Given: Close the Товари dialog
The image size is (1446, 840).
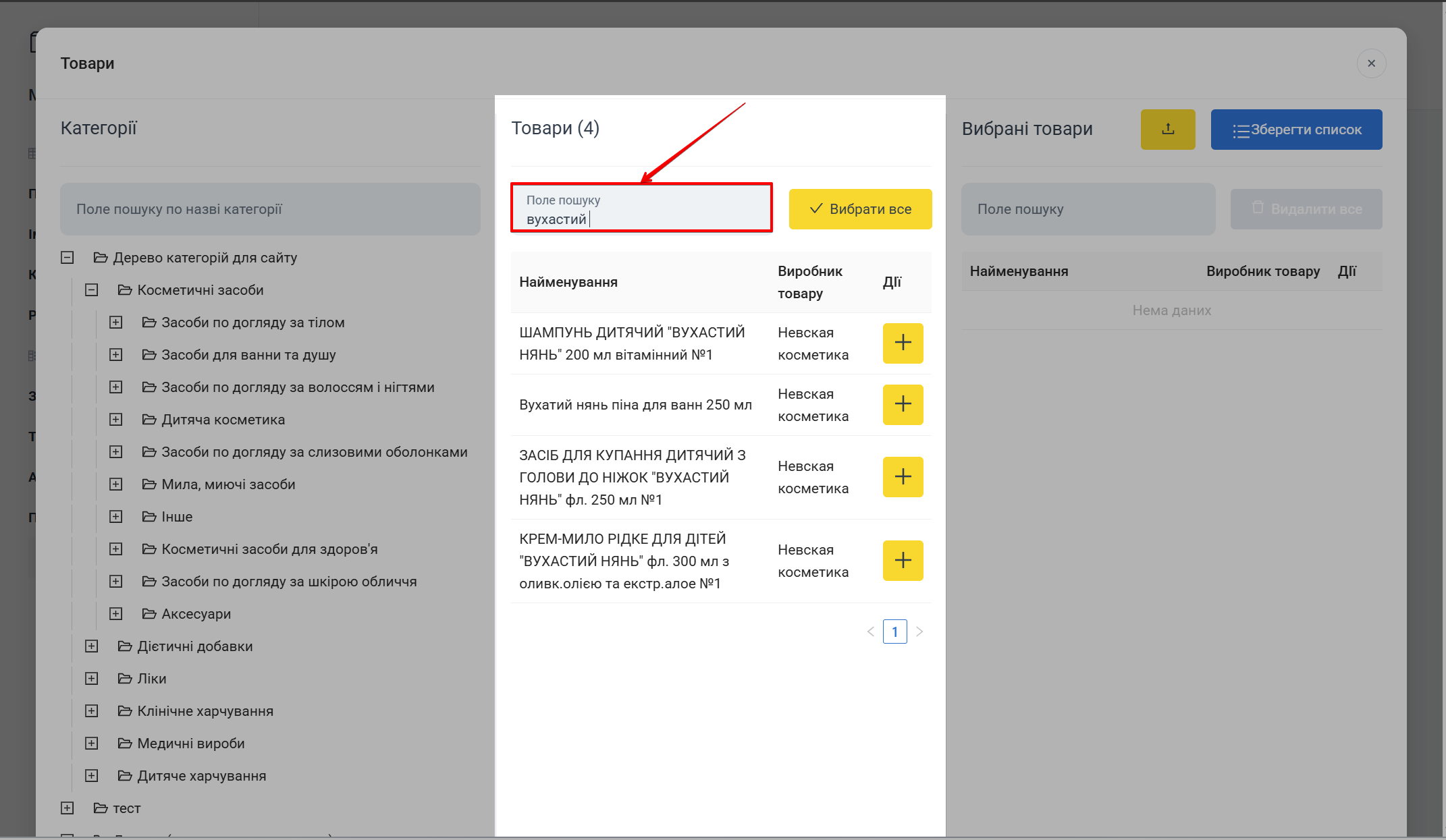Looking at the screenshot, I should pos(1370,63).
